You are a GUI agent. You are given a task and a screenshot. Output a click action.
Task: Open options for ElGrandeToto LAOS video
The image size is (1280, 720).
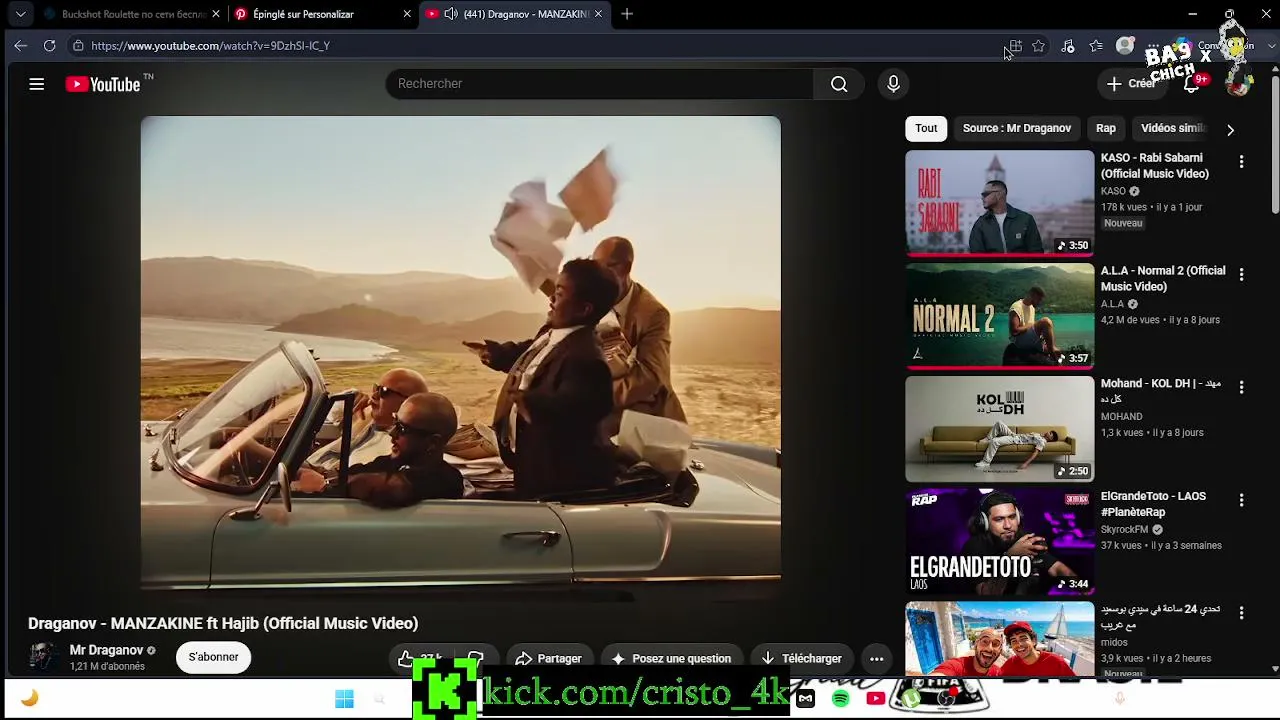click(x=1241, y=500)
